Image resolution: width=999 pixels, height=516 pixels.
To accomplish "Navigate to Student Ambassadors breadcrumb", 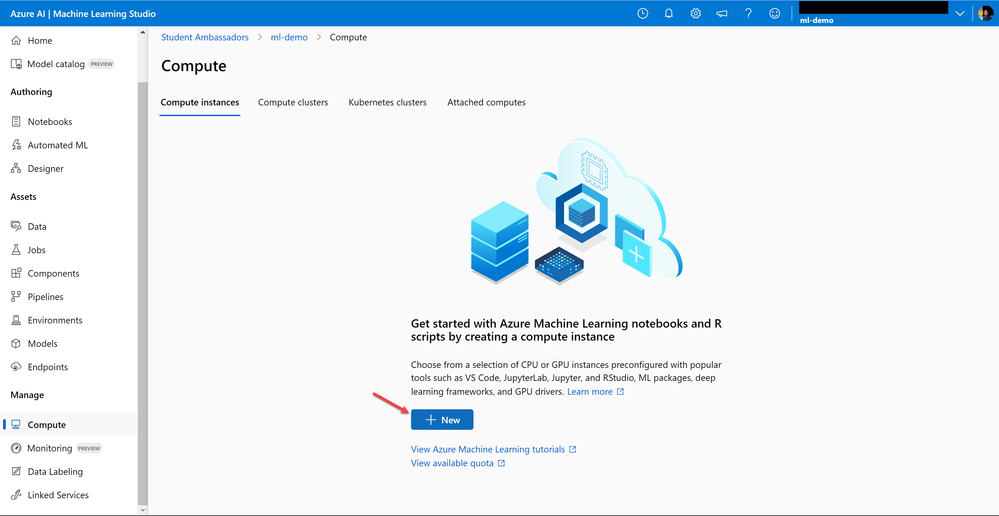I will [x=205, y=38].
